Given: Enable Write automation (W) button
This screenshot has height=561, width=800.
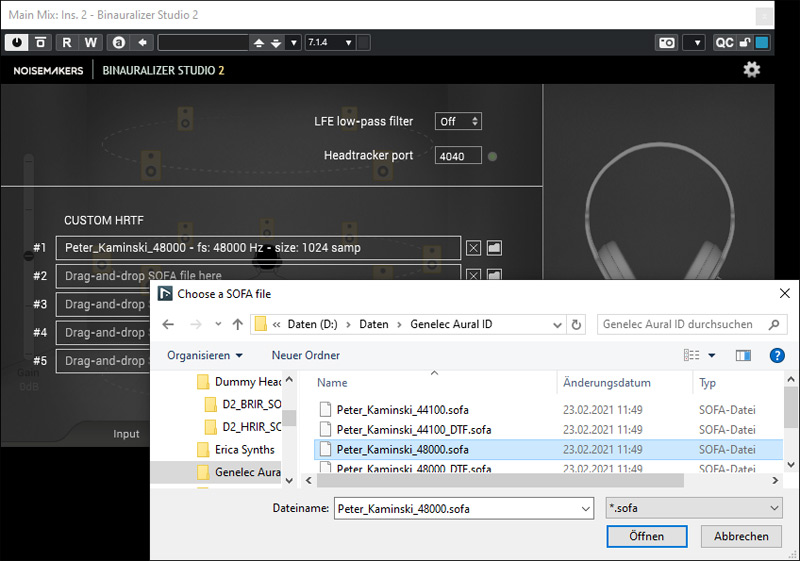Looking at the screenshot, I should [90, 42].
